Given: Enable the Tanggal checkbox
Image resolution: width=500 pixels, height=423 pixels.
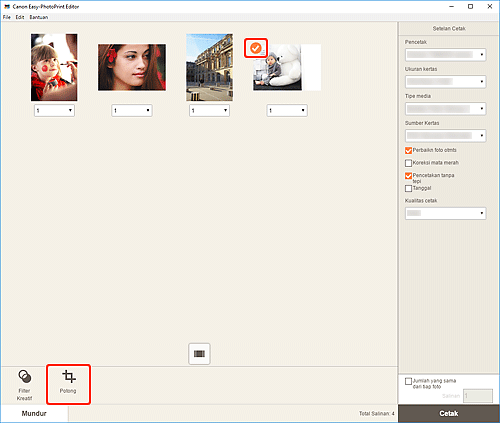Looking at the screenshot, I should click(408, 188).
